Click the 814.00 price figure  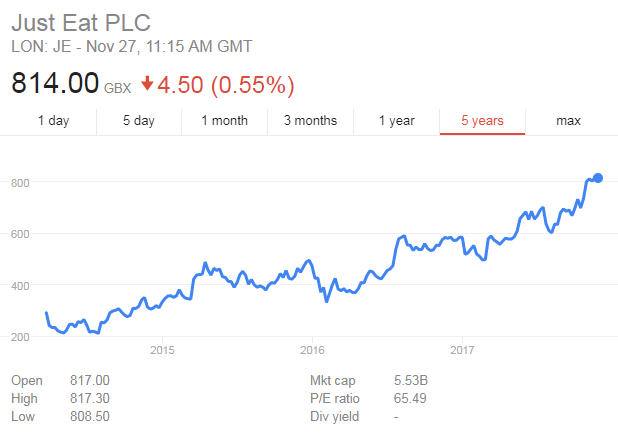55,80
